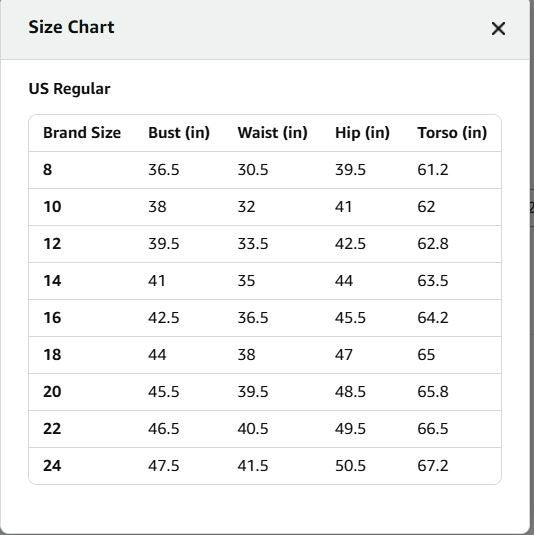Select brand size 18 row label
The width and height of the screenshot is (534, 535).
[52, 355]
